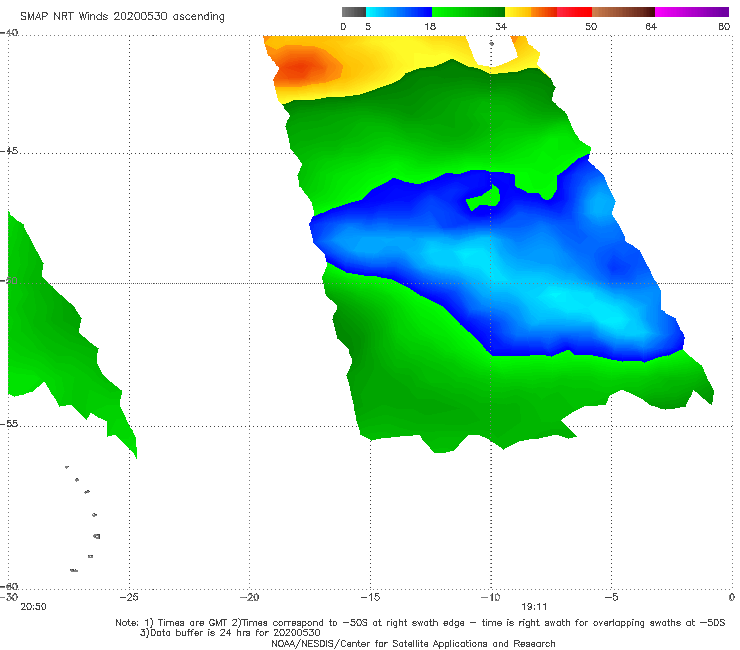Click the green 18-34 segment of the color bar
Image resolution: width=740 pixels, height=650 pixels.
coord(468,12)
